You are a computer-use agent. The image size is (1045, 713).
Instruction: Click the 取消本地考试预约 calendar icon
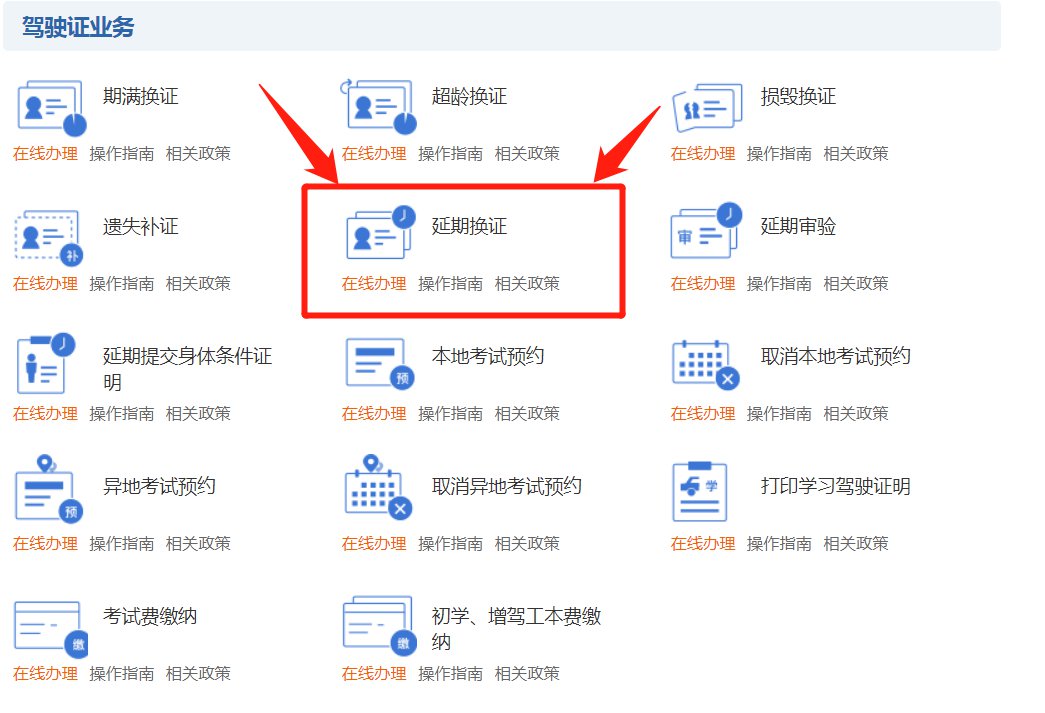[706, 364]
